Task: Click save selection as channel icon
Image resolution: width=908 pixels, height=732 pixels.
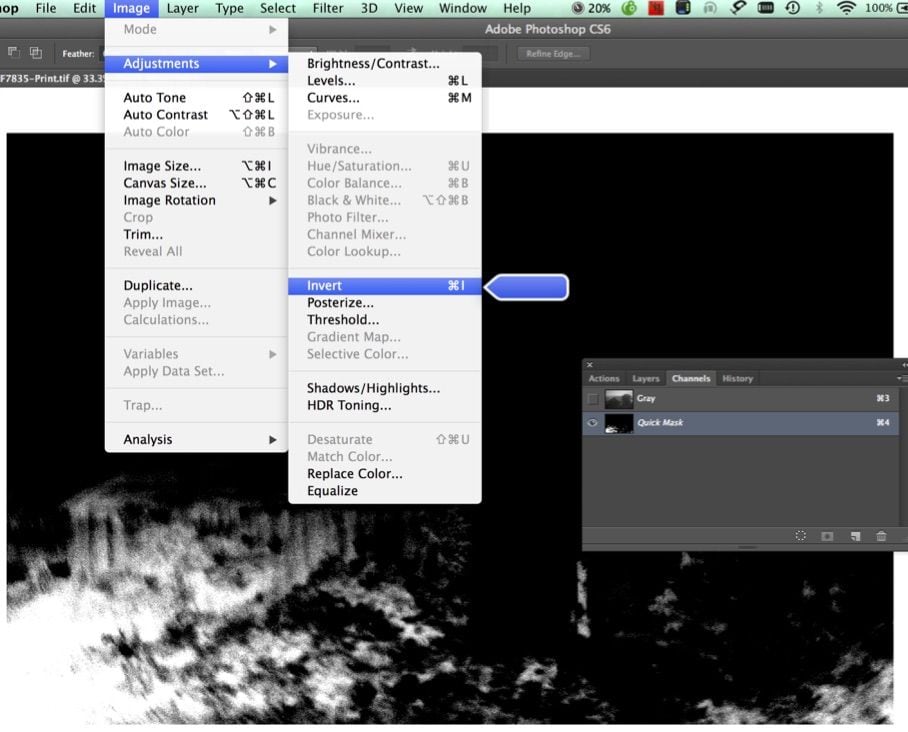Action: coord(827,536)
